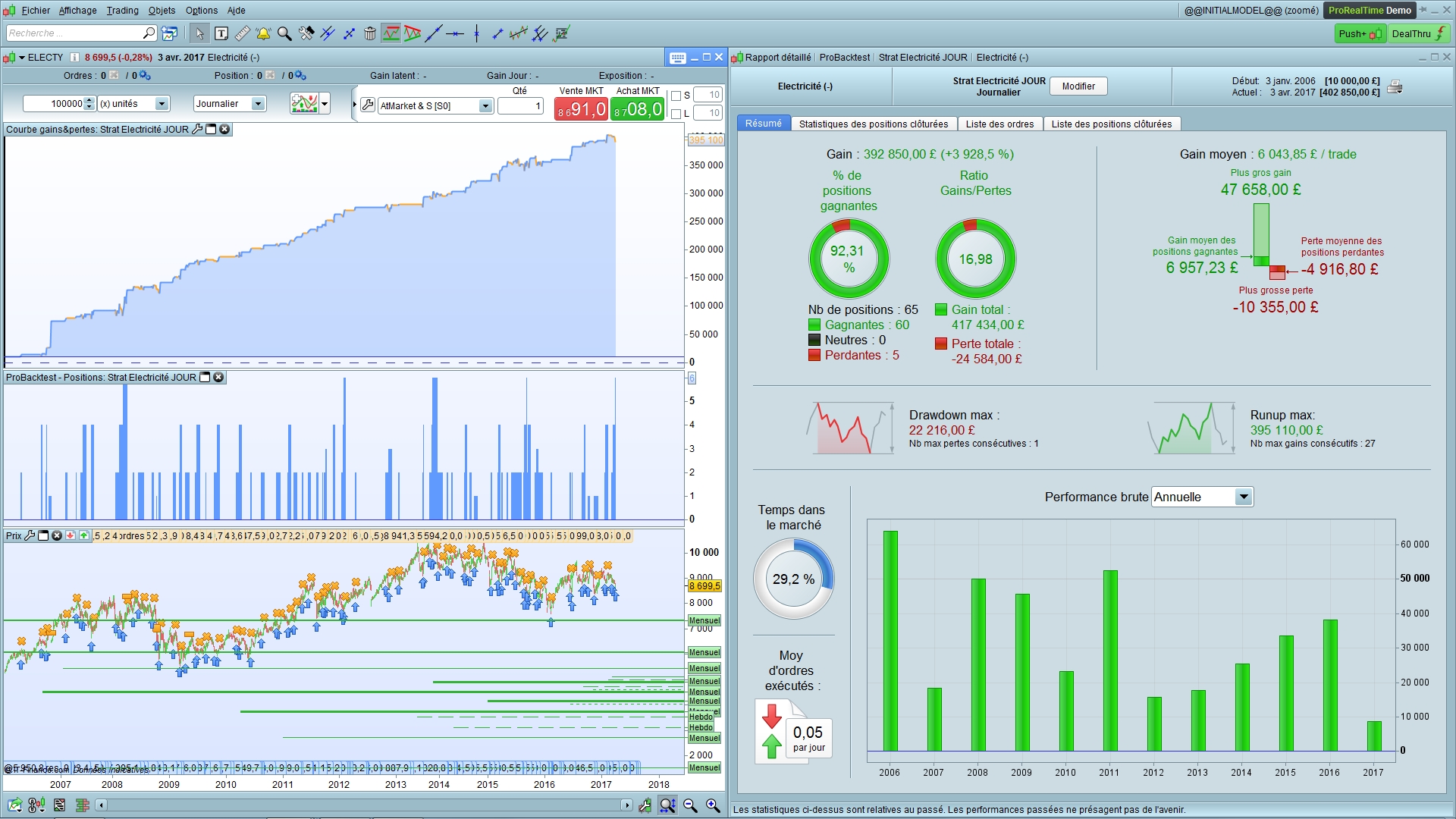This screenshot has height=819, width=1456.
Task: Select the text annotation tool
Action: 221,33
